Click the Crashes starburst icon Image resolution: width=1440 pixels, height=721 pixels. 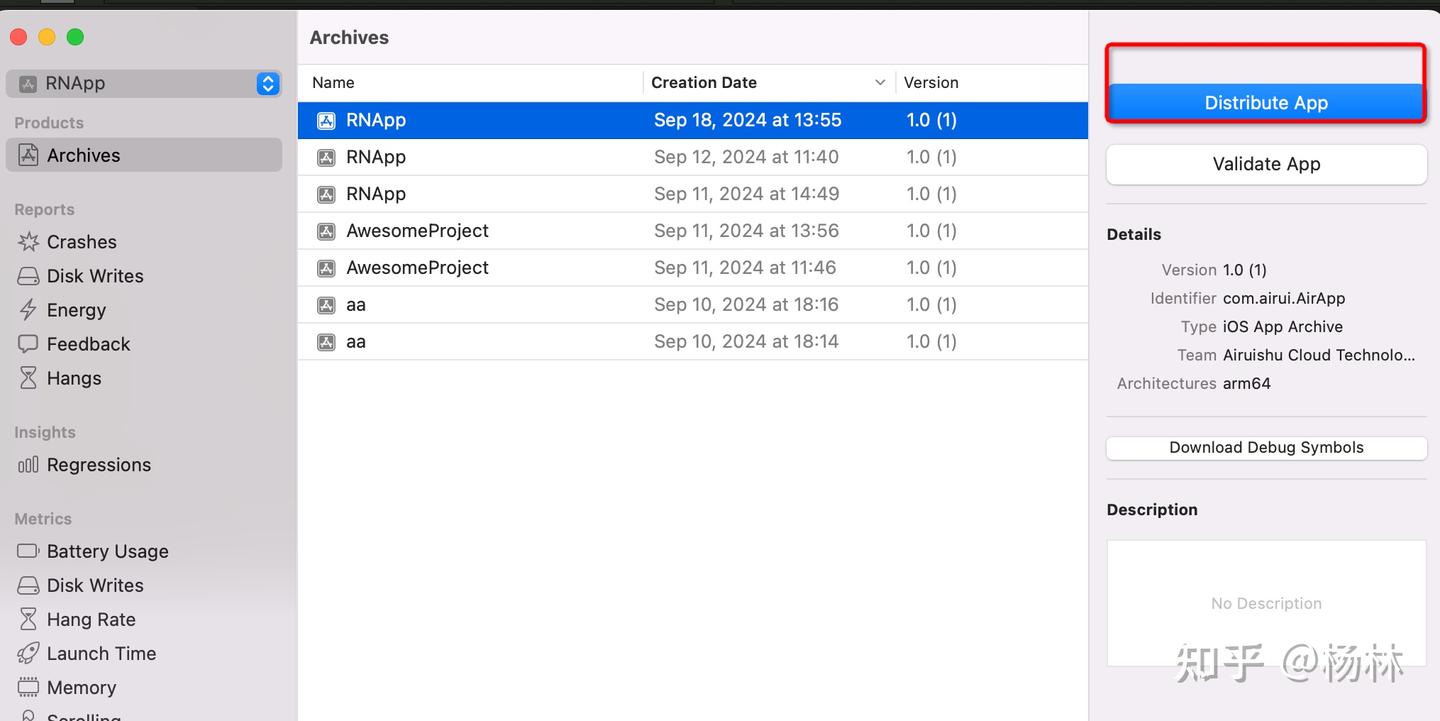coord(28,242)
